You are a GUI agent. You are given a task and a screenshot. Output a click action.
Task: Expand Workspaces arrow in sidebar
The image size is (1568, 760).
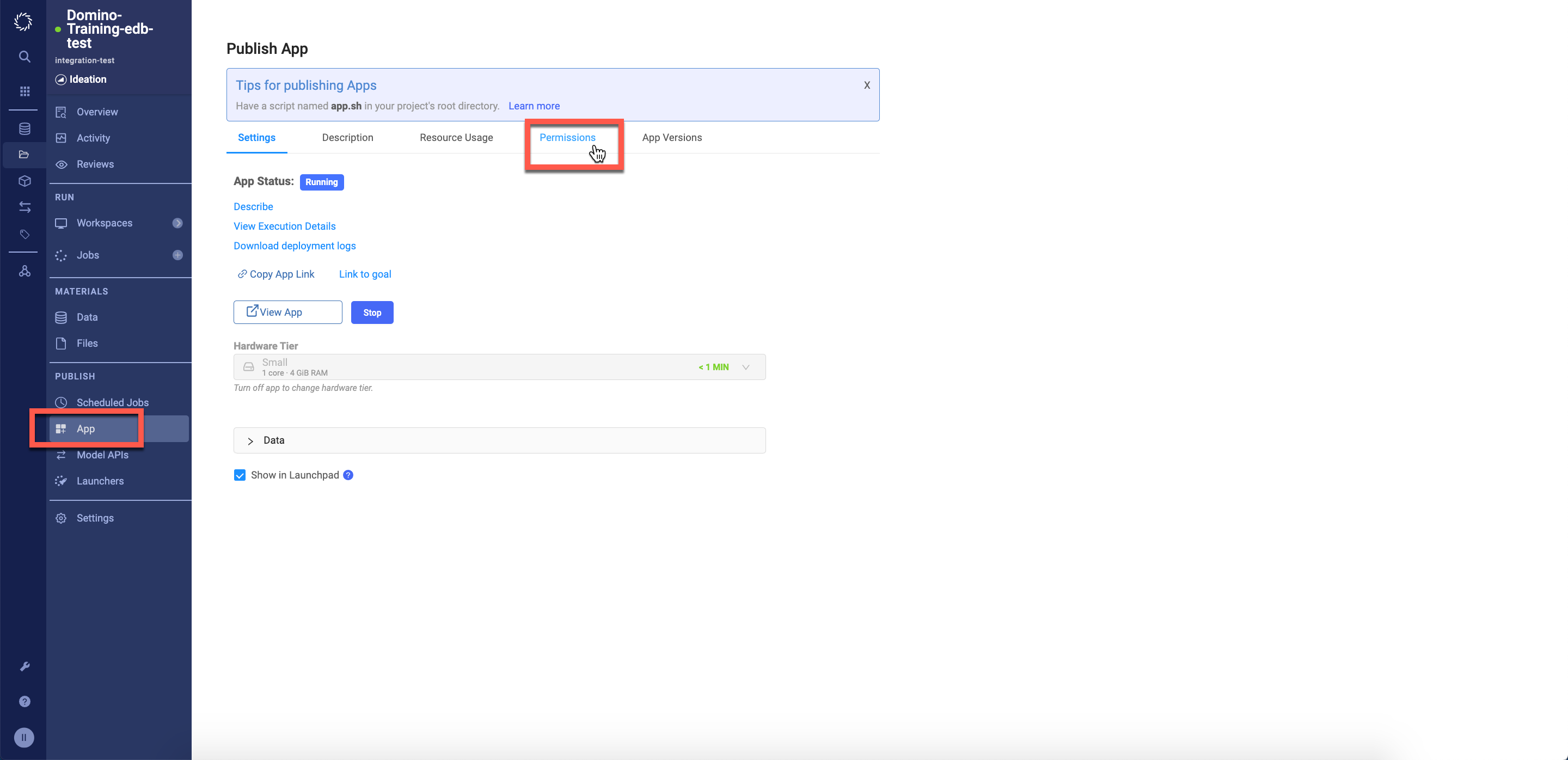177,223
